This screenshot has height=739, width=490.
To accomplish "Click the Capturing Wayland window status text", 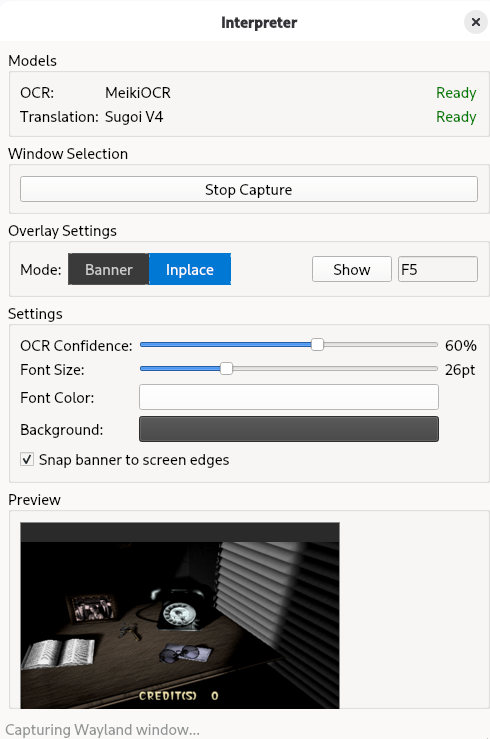I will point(102,730).
